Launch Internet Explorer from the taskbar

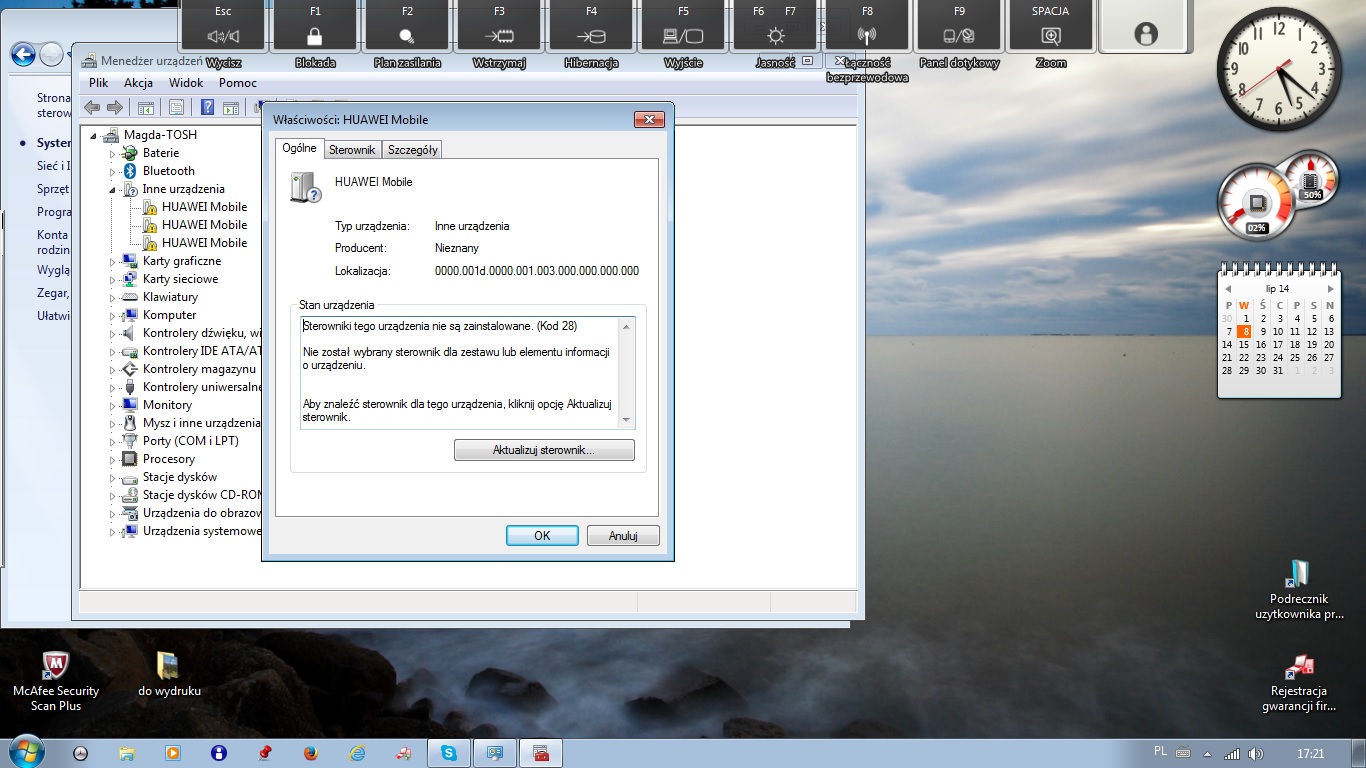pos(357,753)
